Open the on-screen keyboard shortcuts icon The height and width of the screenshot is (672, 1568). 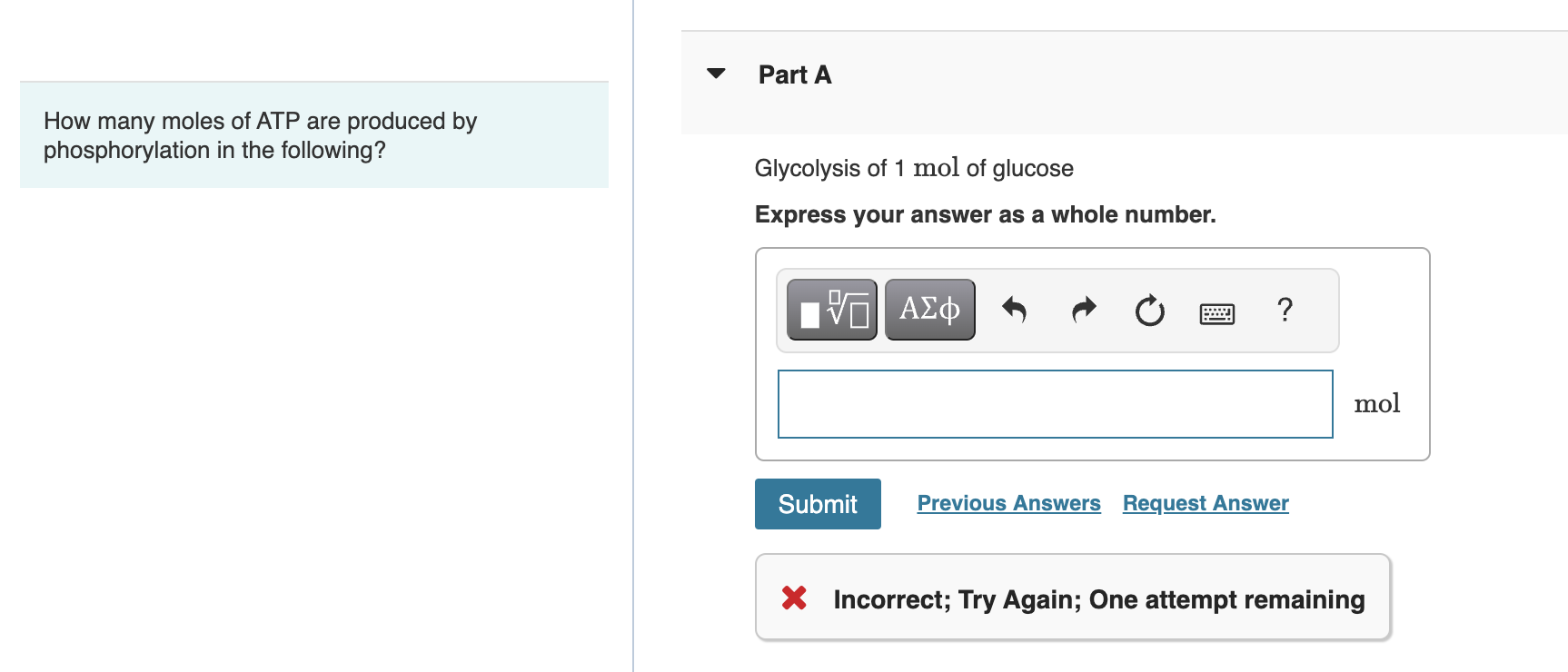pyautogui.click(x=1216, y=312)
